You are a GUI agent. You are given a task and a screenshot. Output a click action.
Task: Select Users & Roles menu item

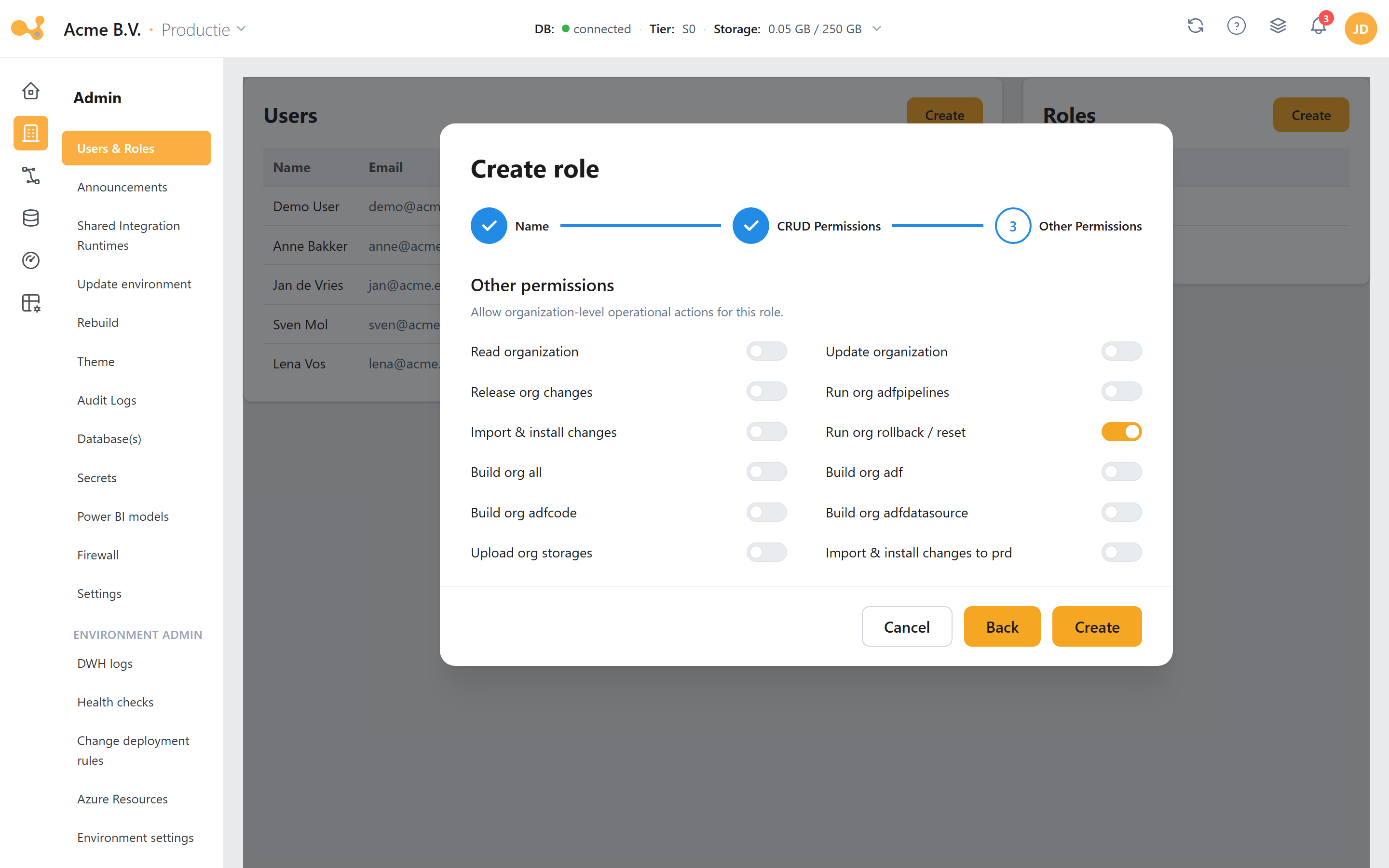point(136,148)
